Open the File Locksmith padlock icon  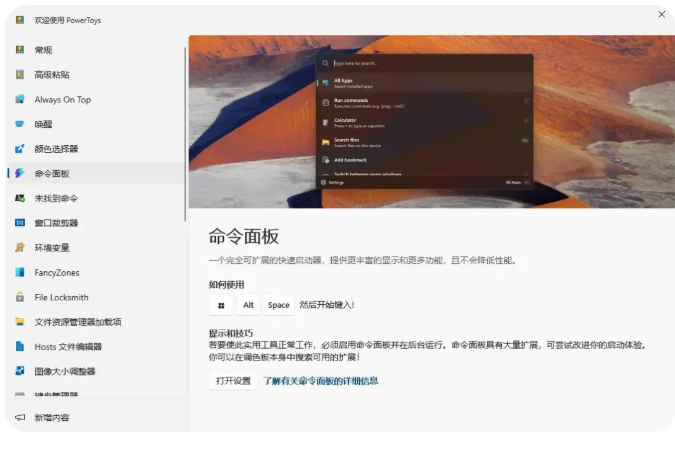coord(20,297)
